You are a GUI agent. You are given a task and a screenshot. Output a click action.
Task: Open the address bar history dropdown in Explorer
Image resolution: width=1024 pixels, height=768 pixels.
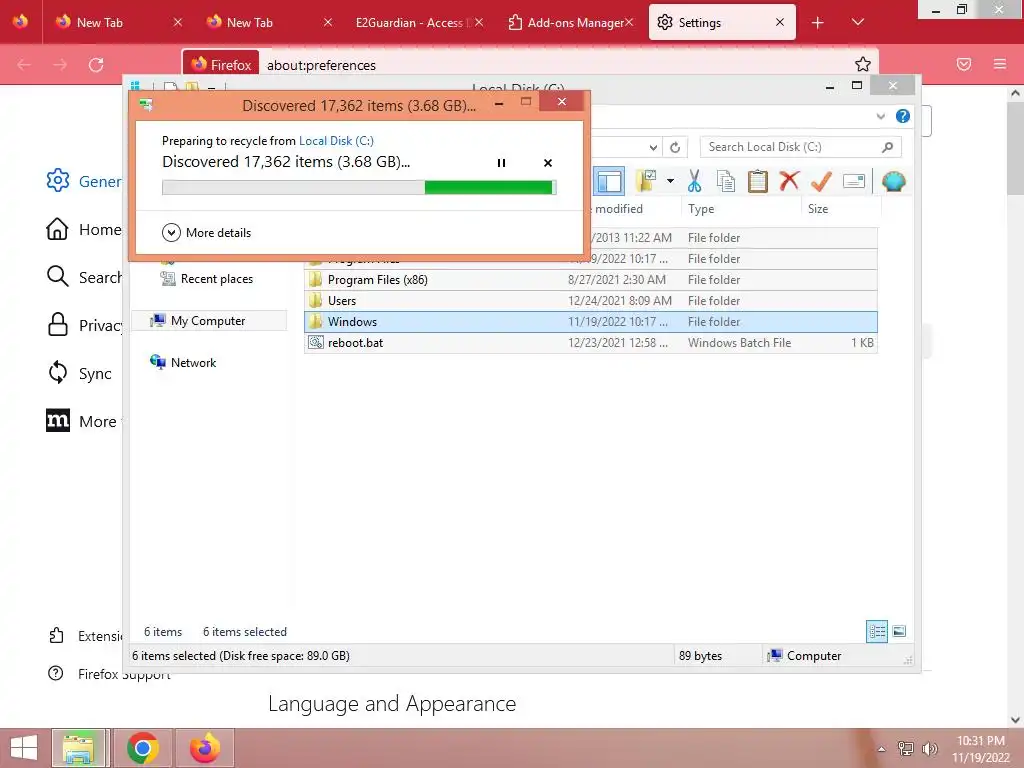(x=653, y=148)
